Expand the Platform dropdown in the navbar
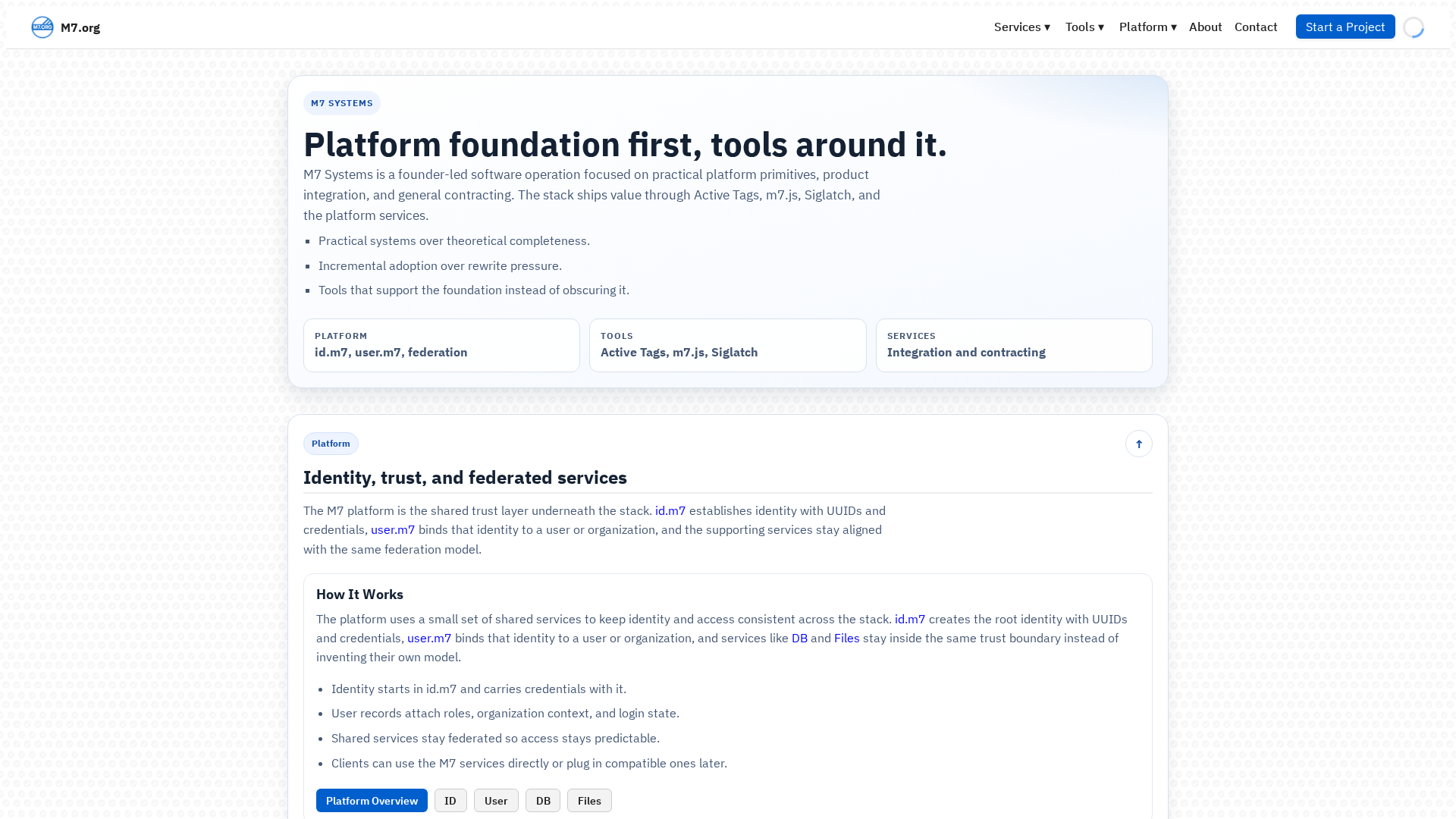Viewport: 1456px width, 819px height. click(x=1148, y=27)
